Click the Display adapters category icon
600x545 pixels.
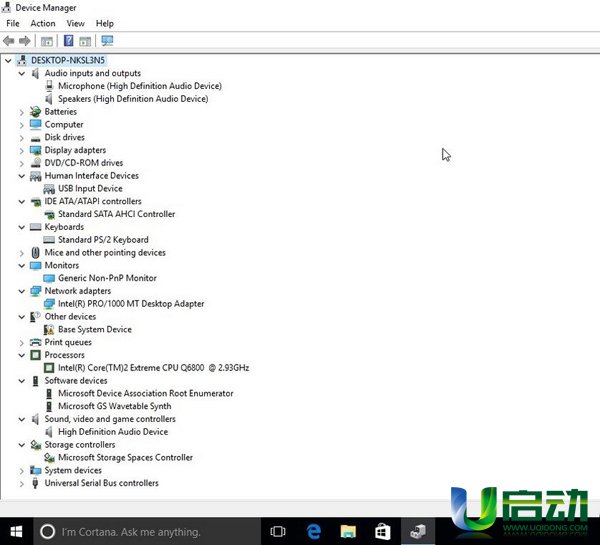point(35,150)
